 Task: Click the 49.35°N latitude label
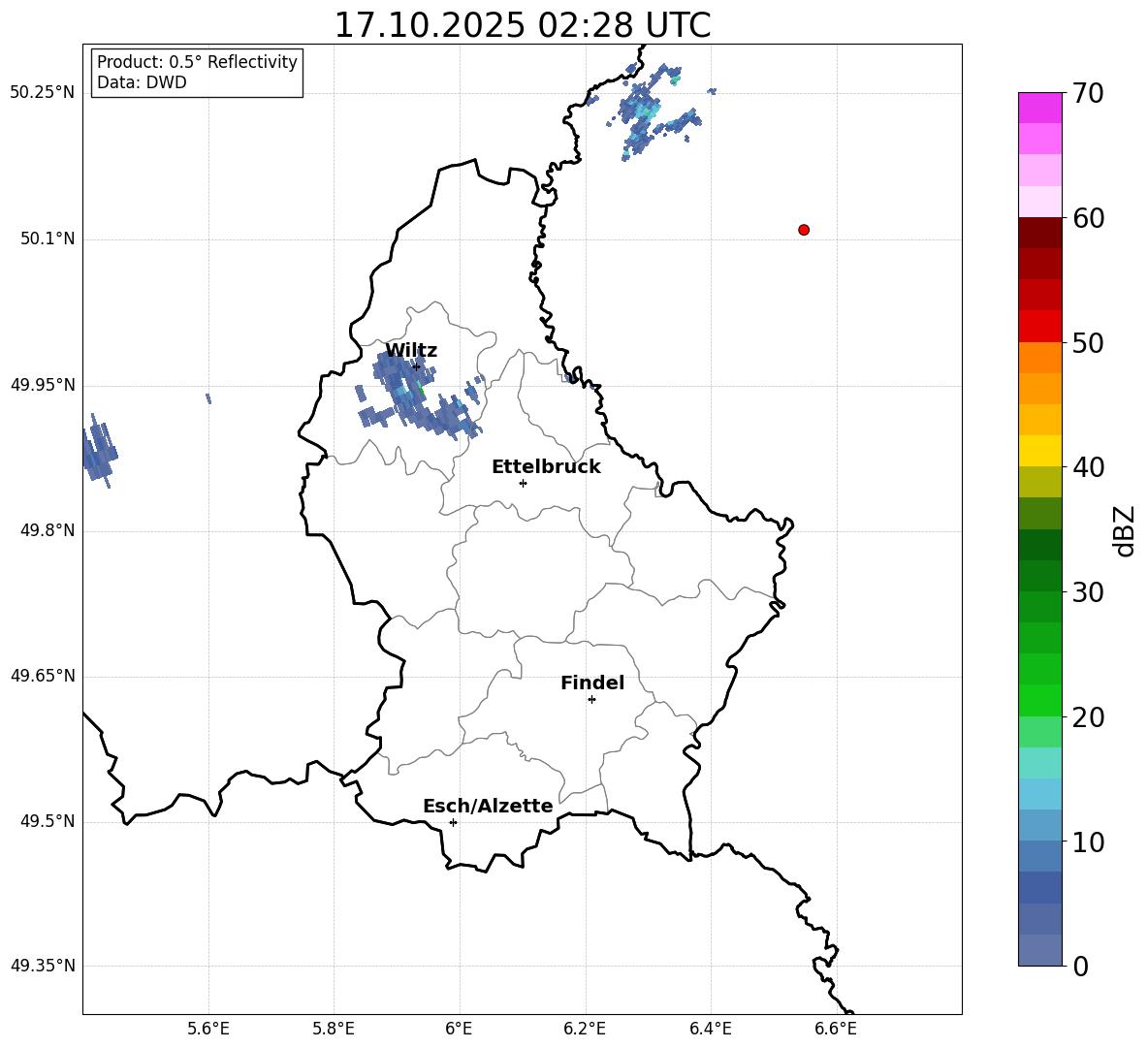tap(43, 966)
